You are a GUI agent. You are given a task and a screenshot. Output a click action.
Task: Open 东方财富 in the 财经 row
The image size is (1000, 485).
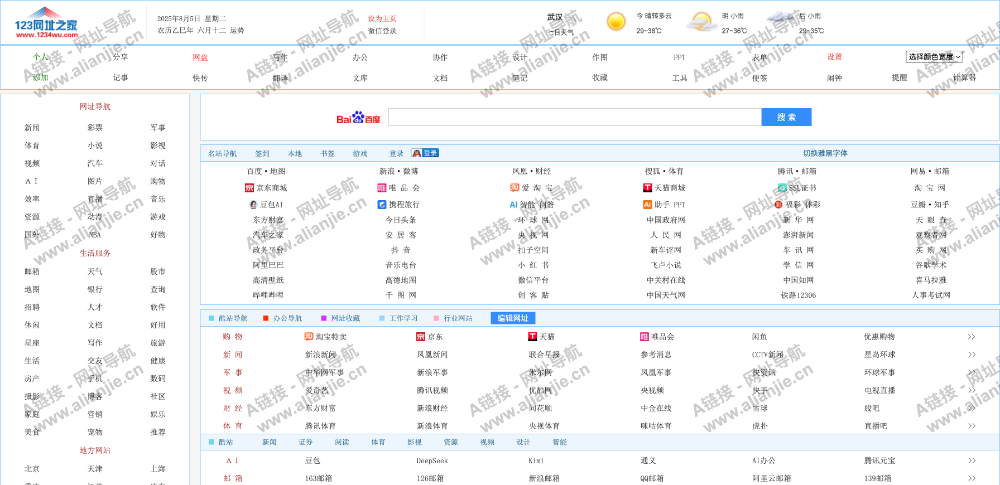click(321, 408)
